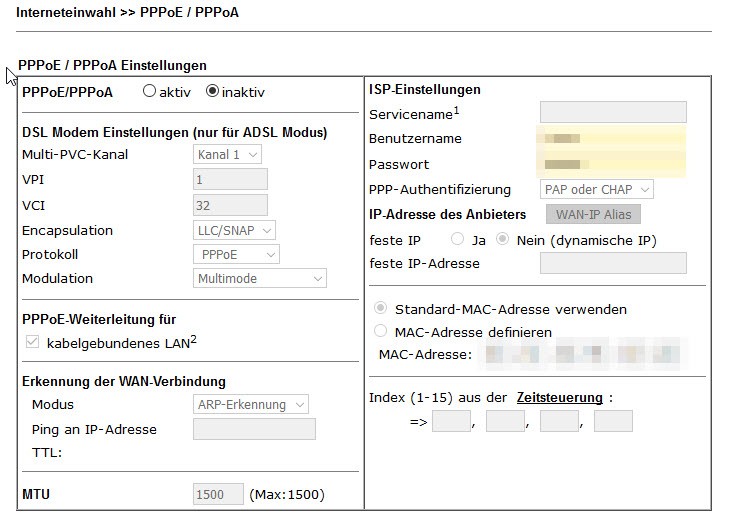The image size is (729, 522).
Task: Click the VPI input field
Action: [x=230, y=180]
